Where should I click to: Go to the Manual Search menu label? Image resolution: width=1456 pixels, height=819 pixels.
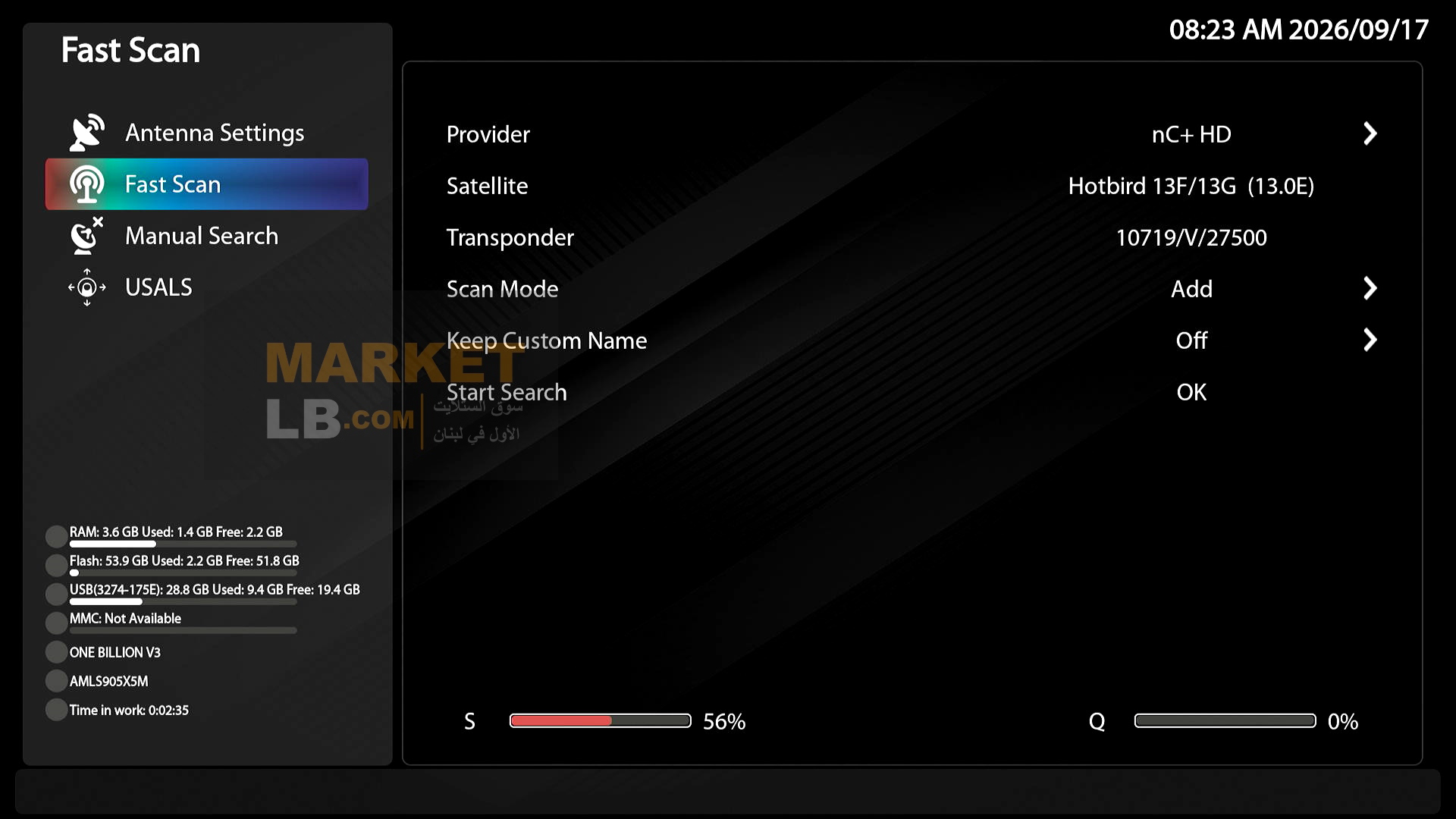click(x=202, y=236)
